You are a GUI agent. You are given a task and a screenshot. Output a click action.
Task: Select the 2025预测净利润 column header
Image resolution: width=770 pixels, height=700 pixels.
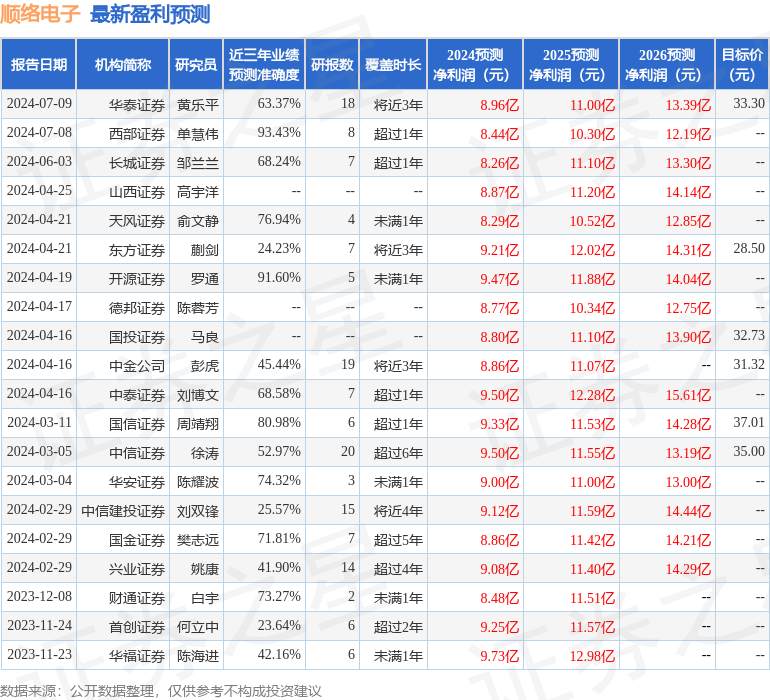pyautogui.click(x=571, y=64)
